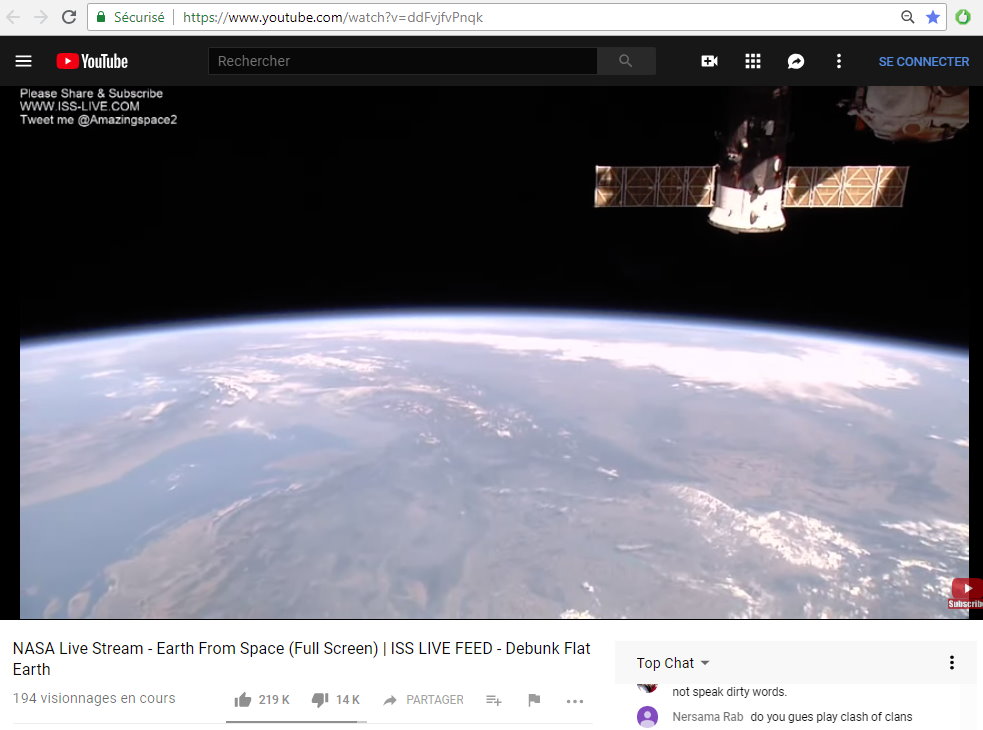Click the upload video camera icon
This screenshot has height=730, width=983.
709,61
